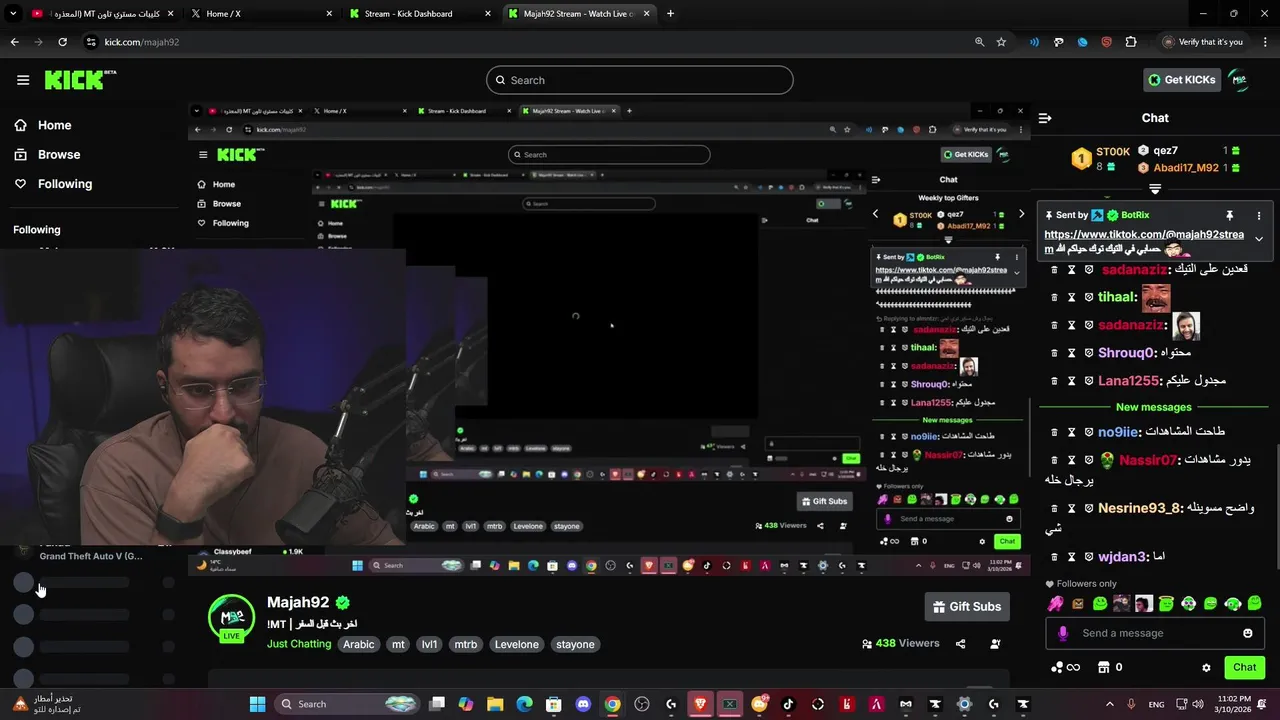Open Discord from the taskbar
Viewport: 1280px width, 720px height.
point(583,704)
